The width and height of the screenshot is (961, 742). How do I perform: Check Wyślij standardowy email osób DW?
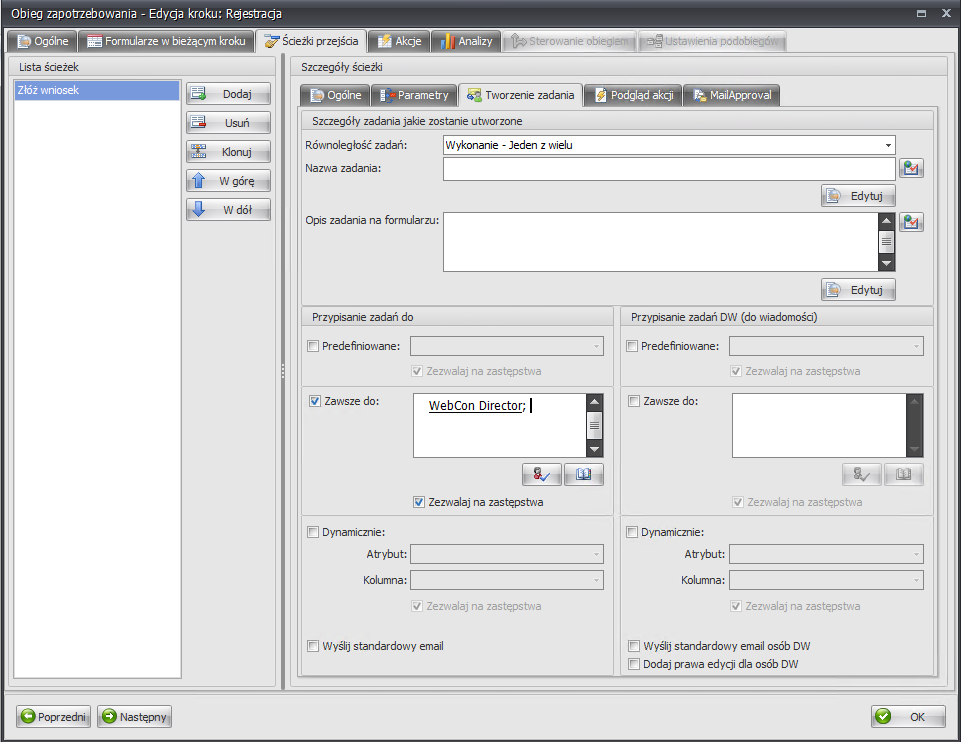(x=634, y=646)
